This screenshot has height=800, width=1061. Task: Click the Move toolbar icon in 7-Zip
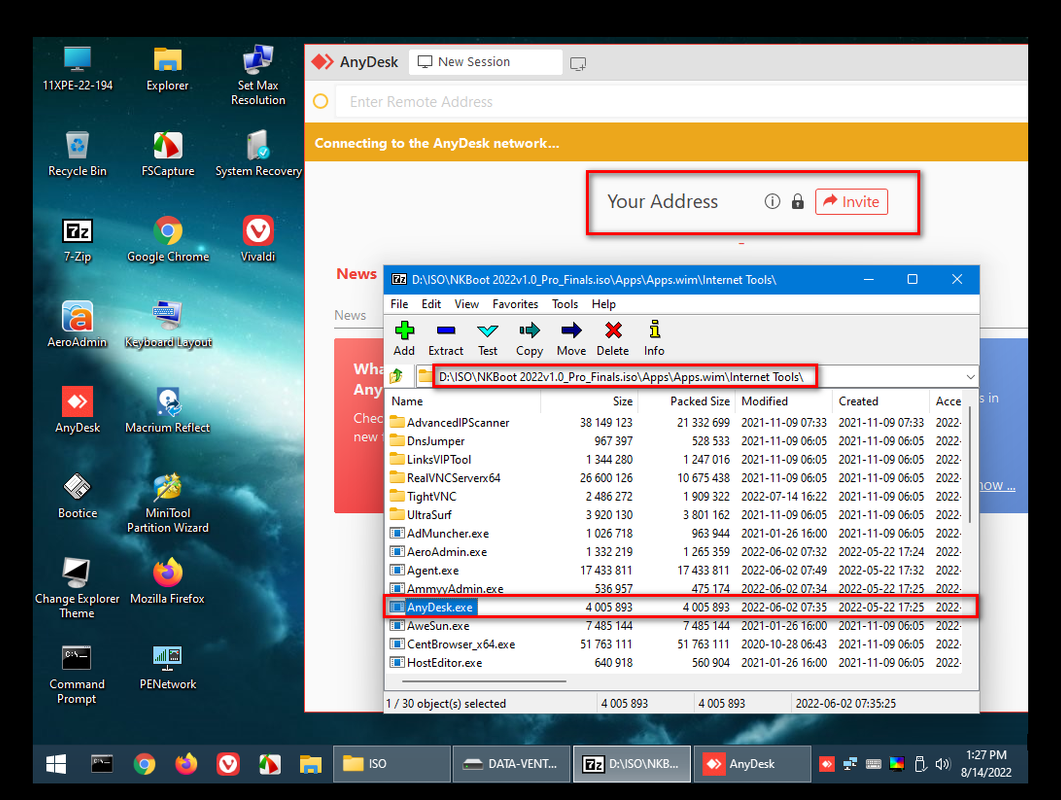(x=571, y=338)
